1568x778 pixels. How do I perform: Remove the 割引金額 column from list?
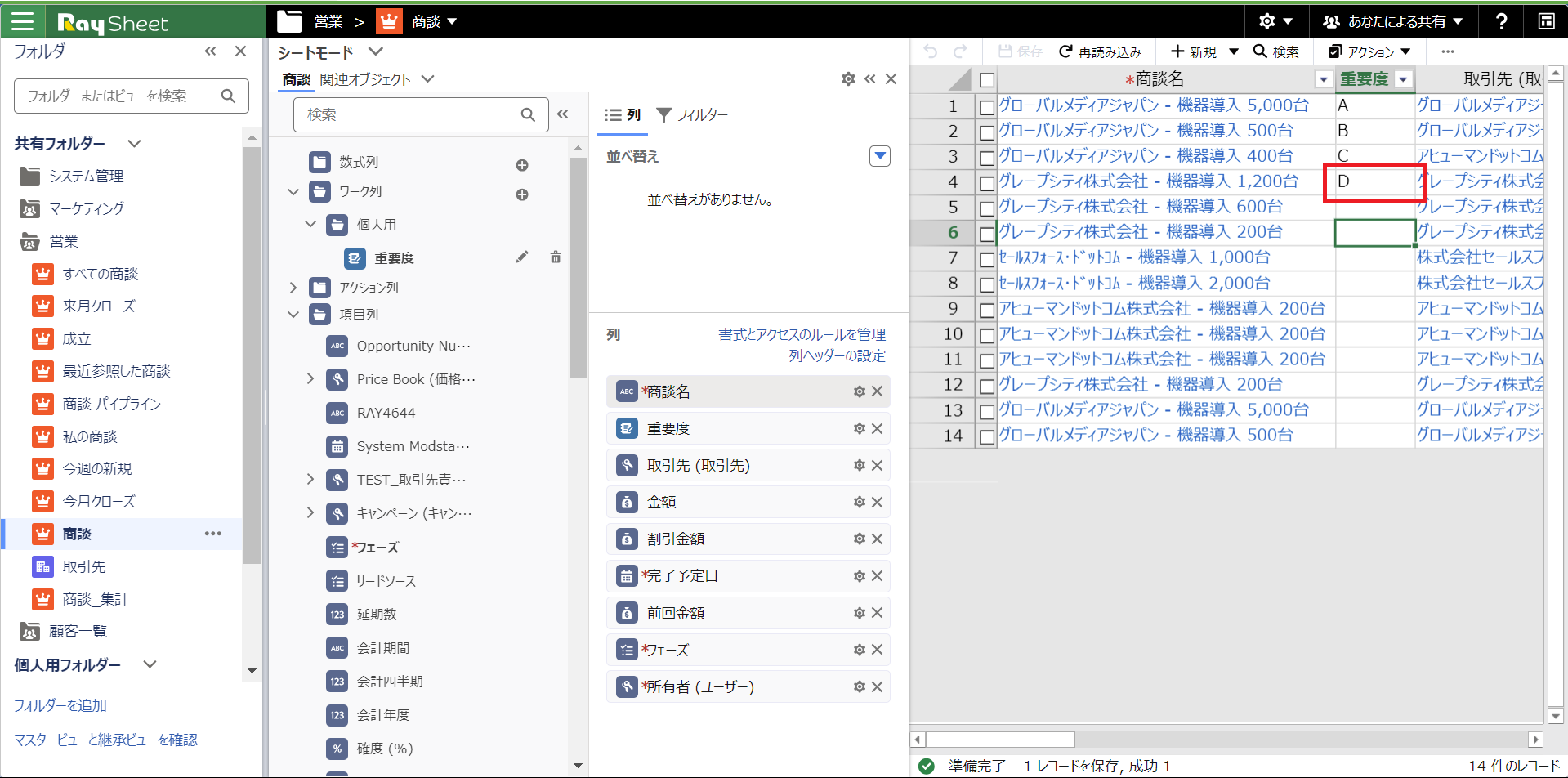(877, 539)
